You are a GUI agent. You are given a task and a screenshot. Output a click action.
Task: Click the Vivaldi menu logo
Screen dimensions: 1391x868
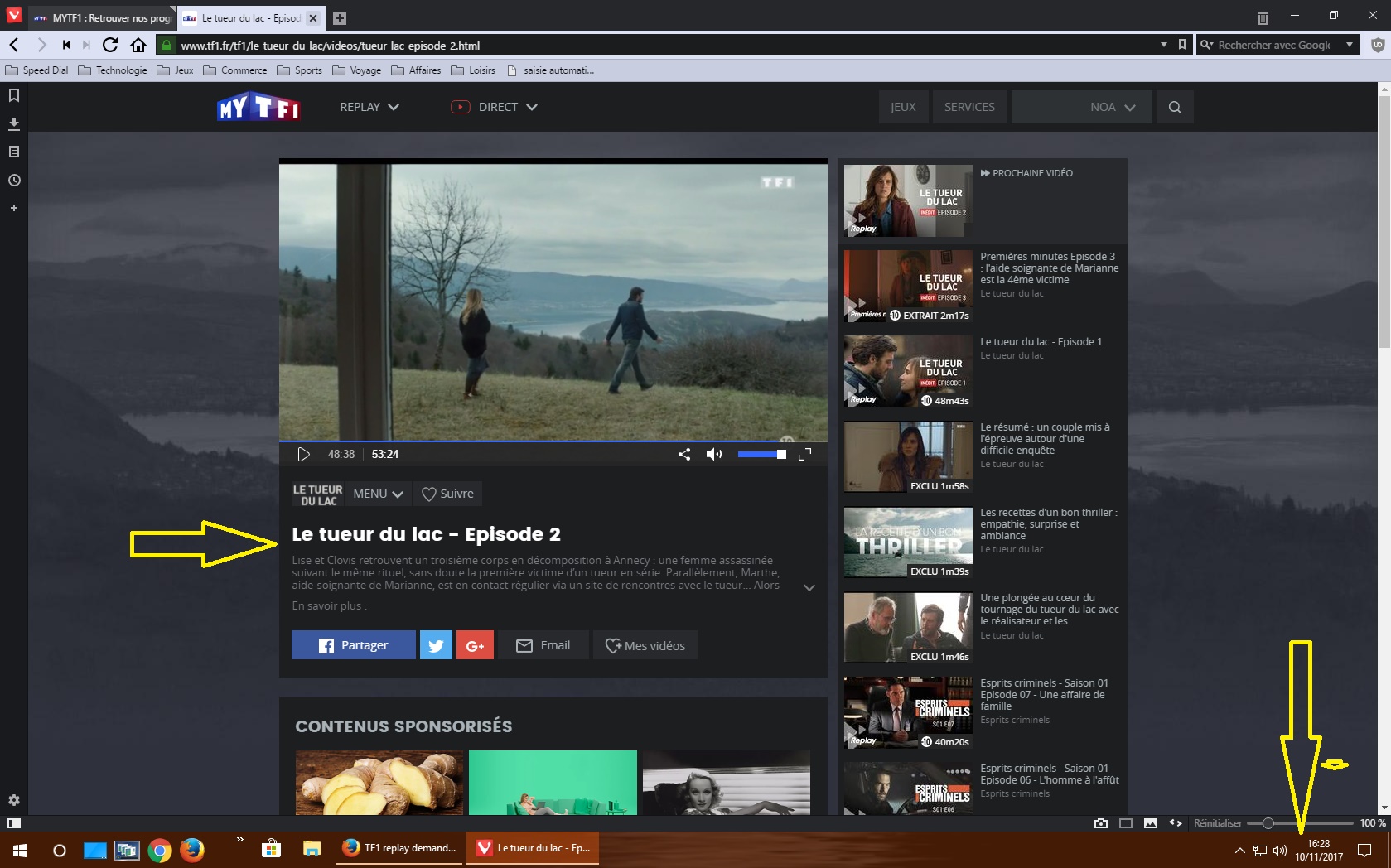tap(14, 15)
